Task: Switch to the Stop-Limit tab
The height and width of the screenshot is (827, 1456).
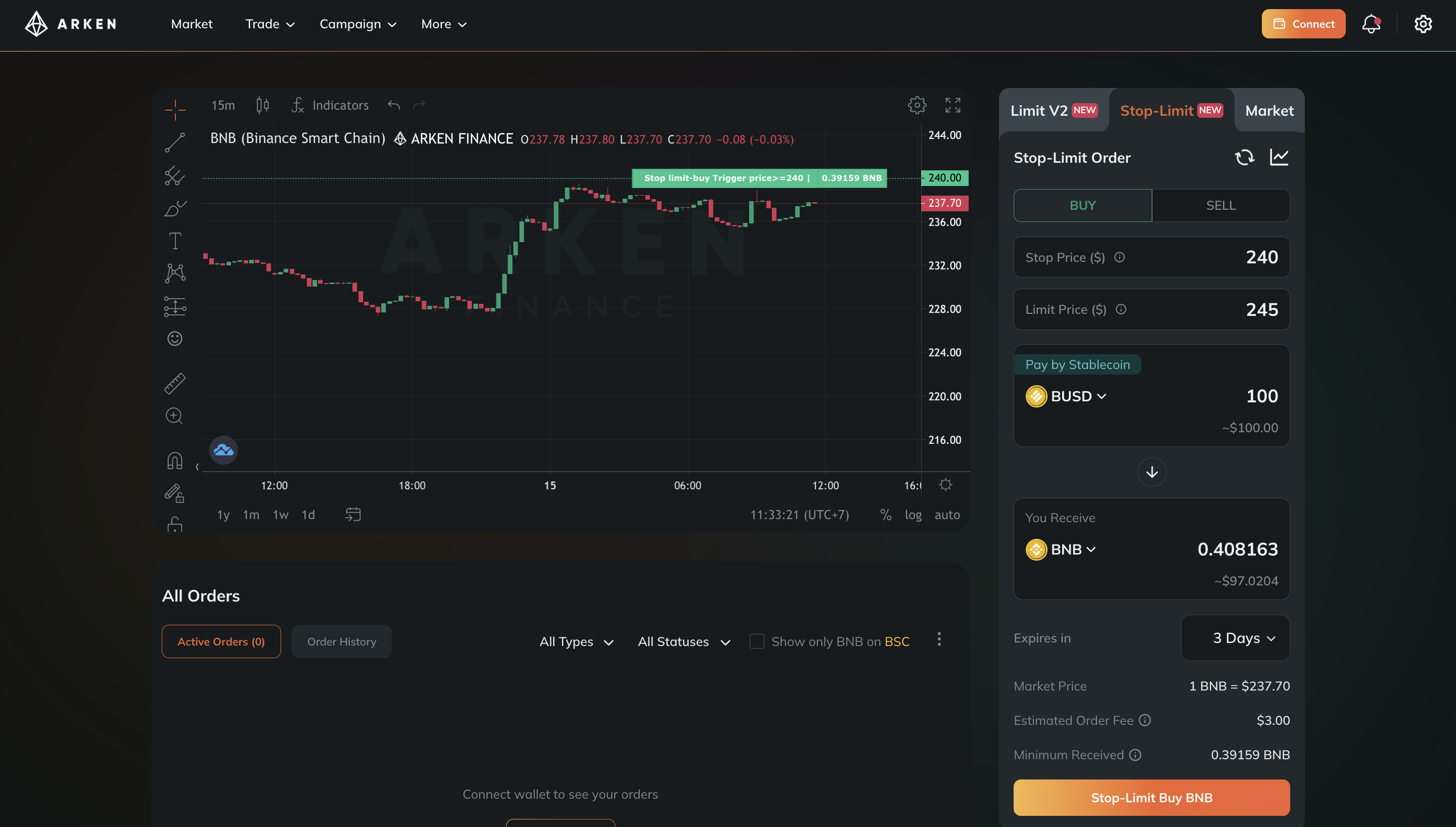Action: point(1171,110)
